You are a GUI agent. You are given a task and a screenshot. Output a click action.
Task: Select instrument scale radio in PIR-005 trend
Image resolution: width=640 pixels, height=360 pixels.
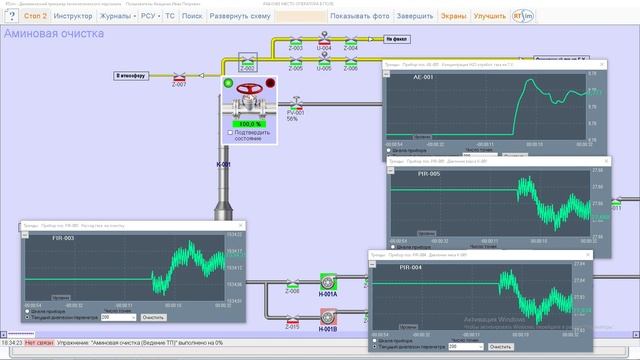393,247
